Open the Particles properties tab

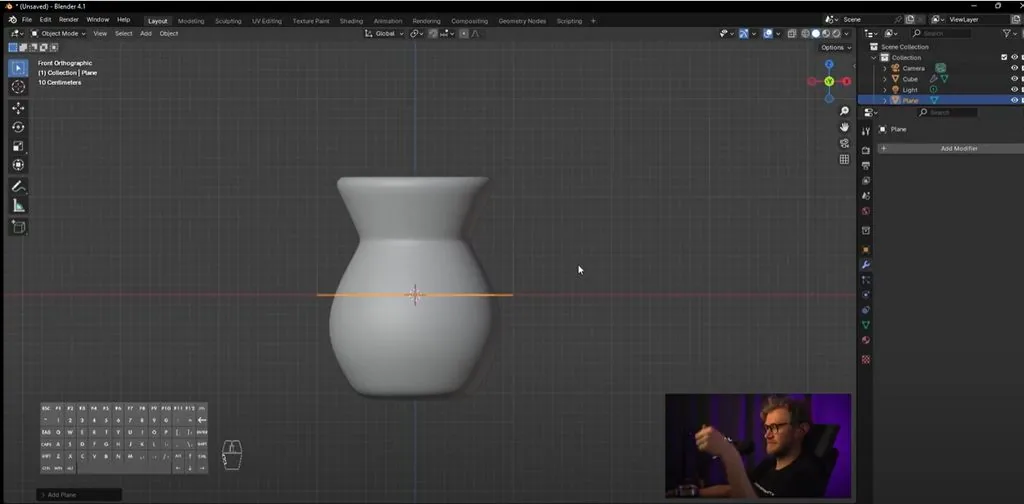pos(866,279)
